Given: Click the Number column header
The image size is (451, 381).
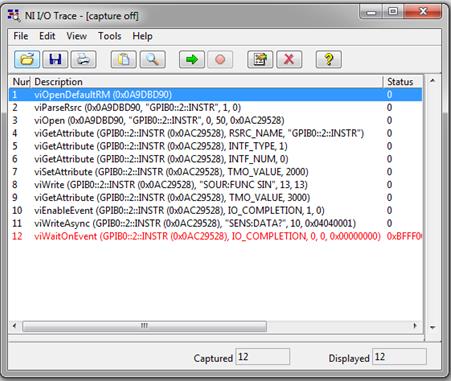Looking at the screenshot, I should coord(21,82).
